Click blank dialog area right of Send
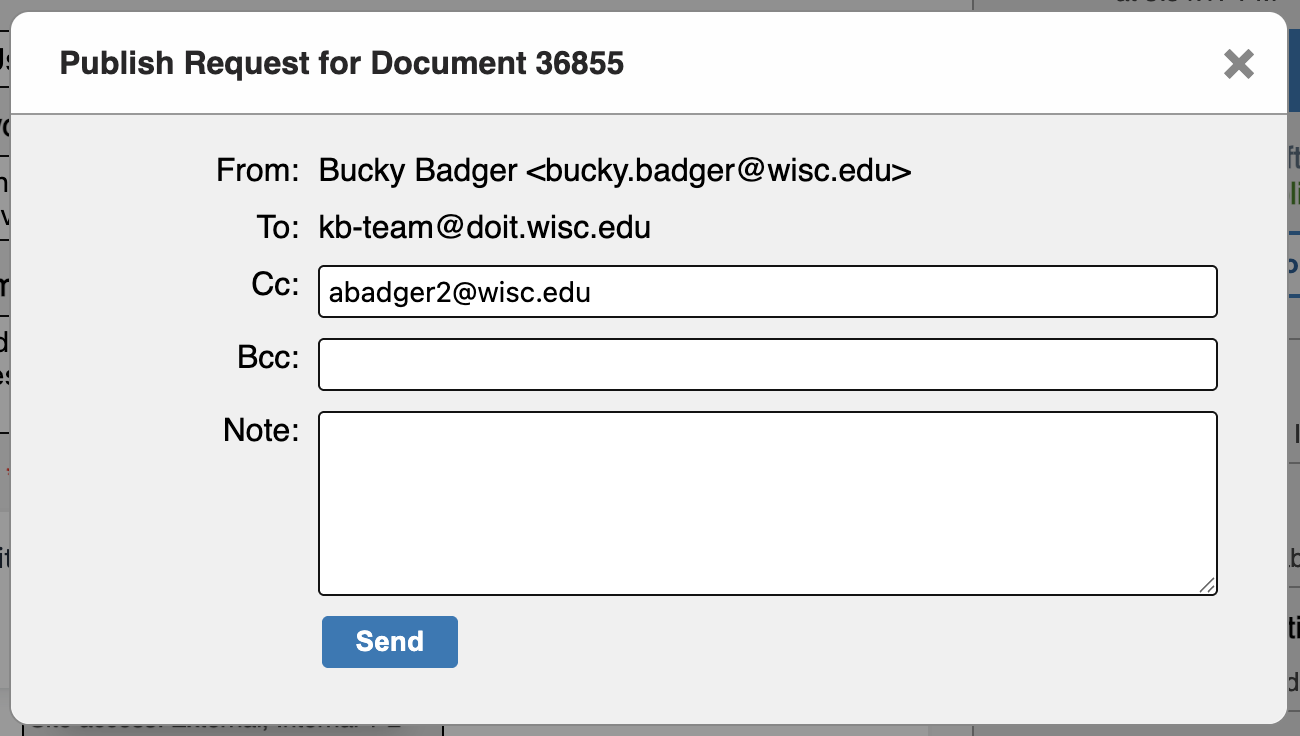The image size is (1300, 736). point(800,642)
